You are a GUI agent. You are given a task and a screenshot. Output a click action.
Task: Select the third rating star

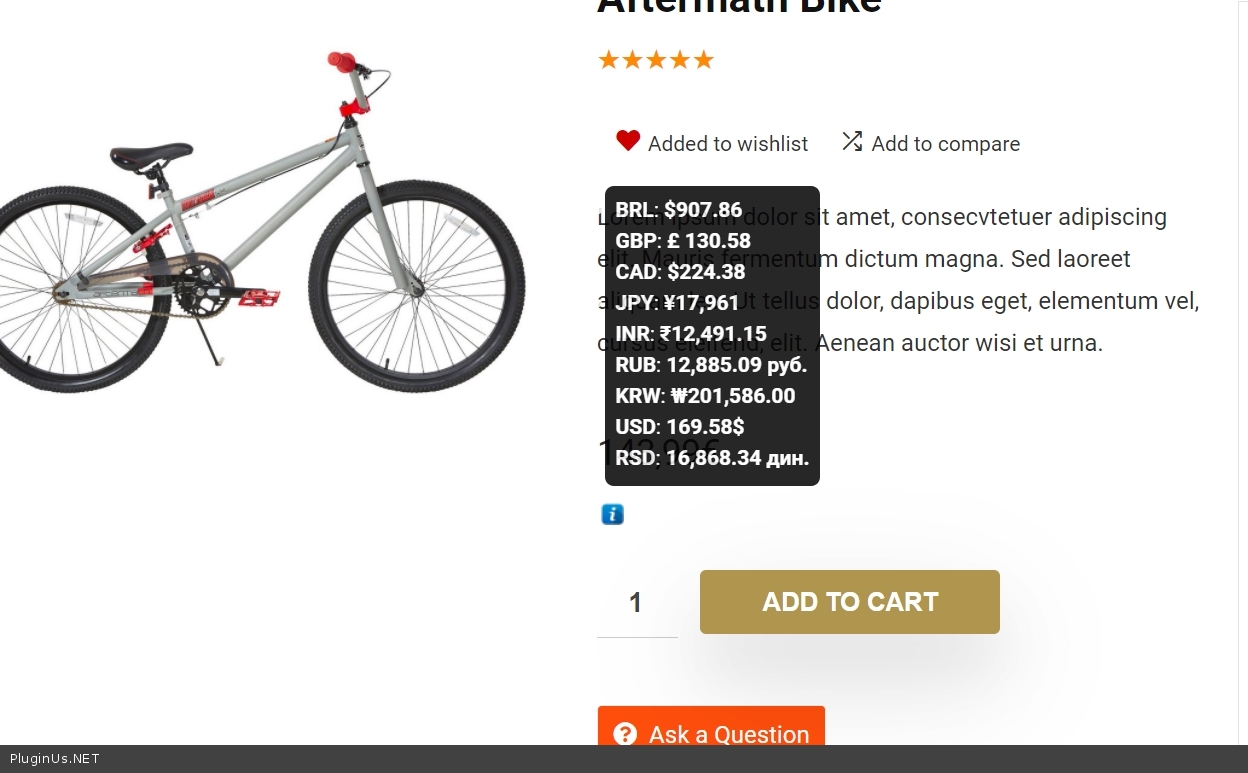click(656, 60)
